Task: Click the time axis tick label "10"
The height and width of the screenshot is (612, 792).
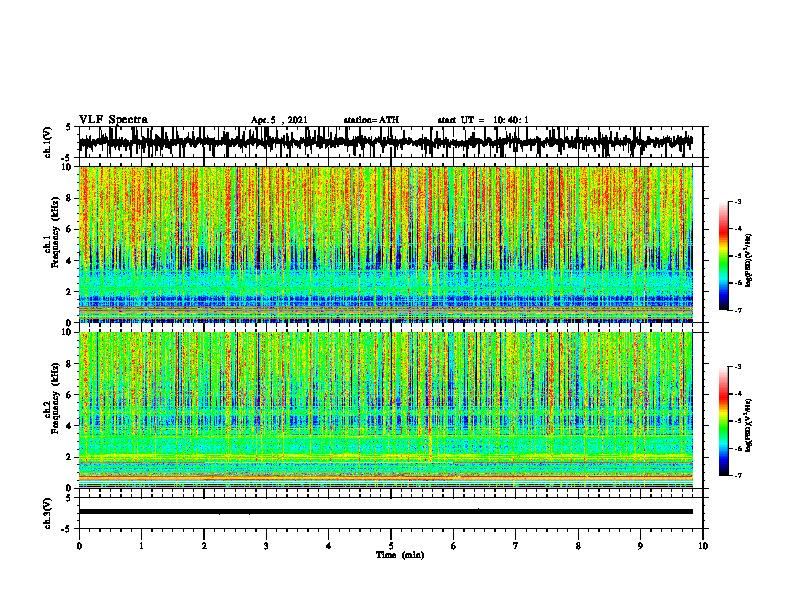Action: (703, 546)
